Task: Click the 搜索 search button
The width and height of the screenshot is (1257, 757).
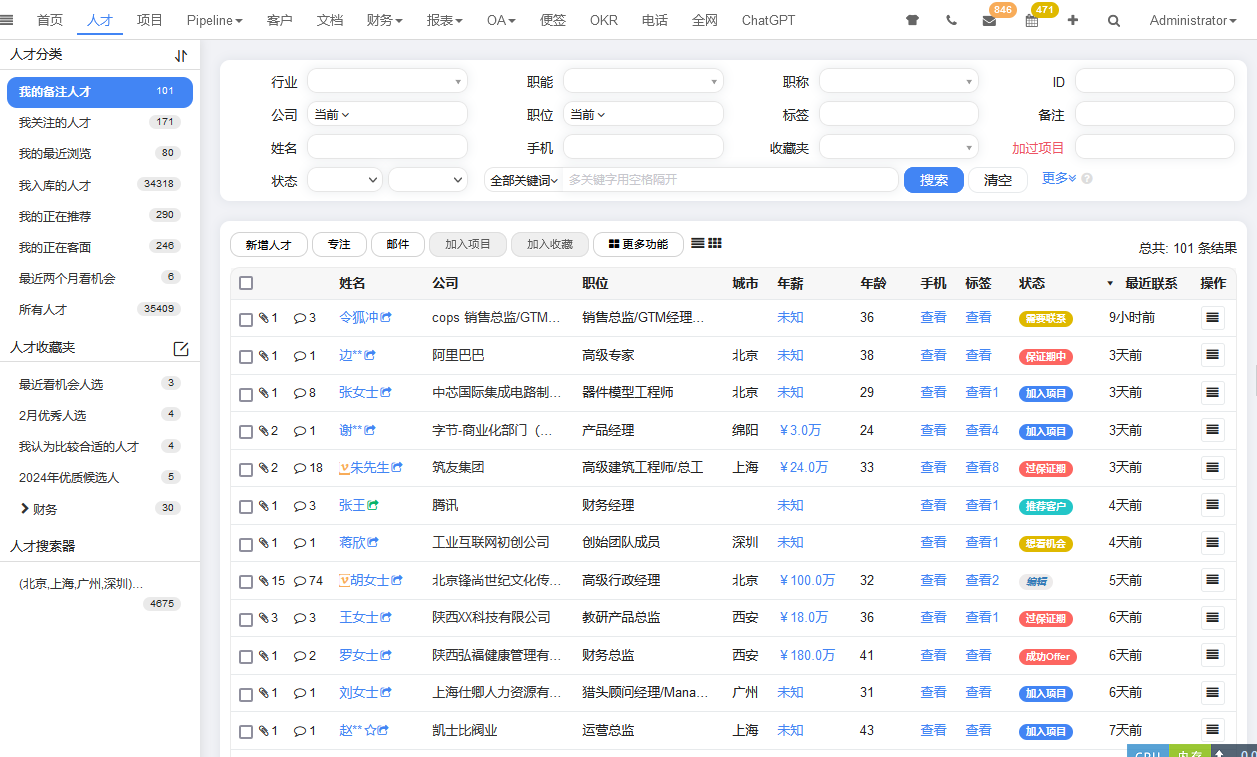Action: (x=933, y=179)
